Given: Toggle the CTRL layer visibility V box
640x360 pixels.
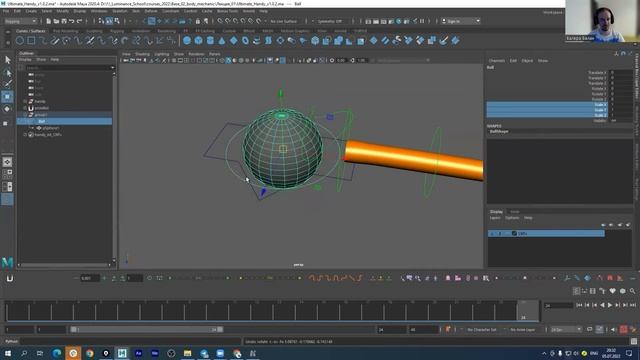Looking at the screenshot, I should pos(492,233).
